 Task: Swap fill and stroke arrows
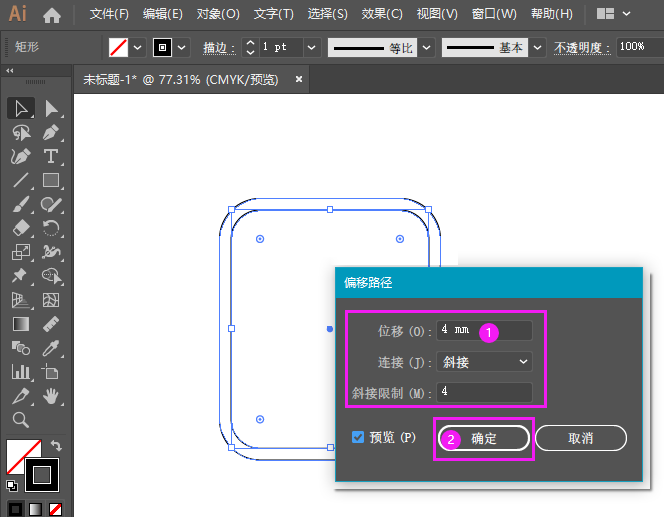(x=56, y=446)
